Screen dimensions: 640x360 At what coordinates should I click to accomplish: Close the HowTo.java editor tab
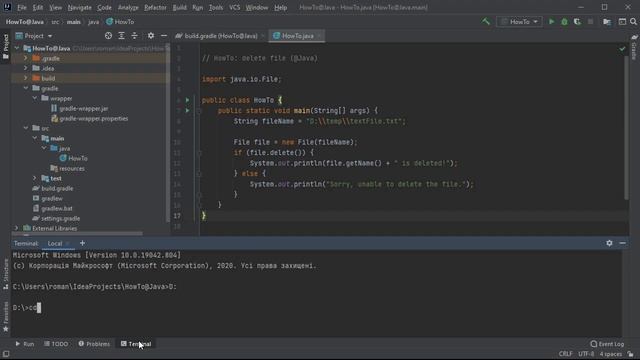pyautogui.click(x=320, y=36)
